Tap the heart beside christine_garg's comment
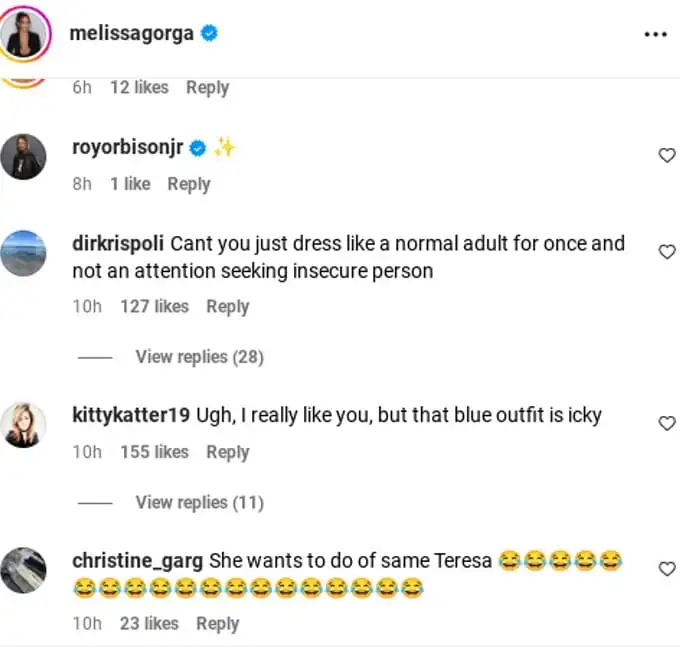The height and width of the screenshot is (650, 680). 667,568
